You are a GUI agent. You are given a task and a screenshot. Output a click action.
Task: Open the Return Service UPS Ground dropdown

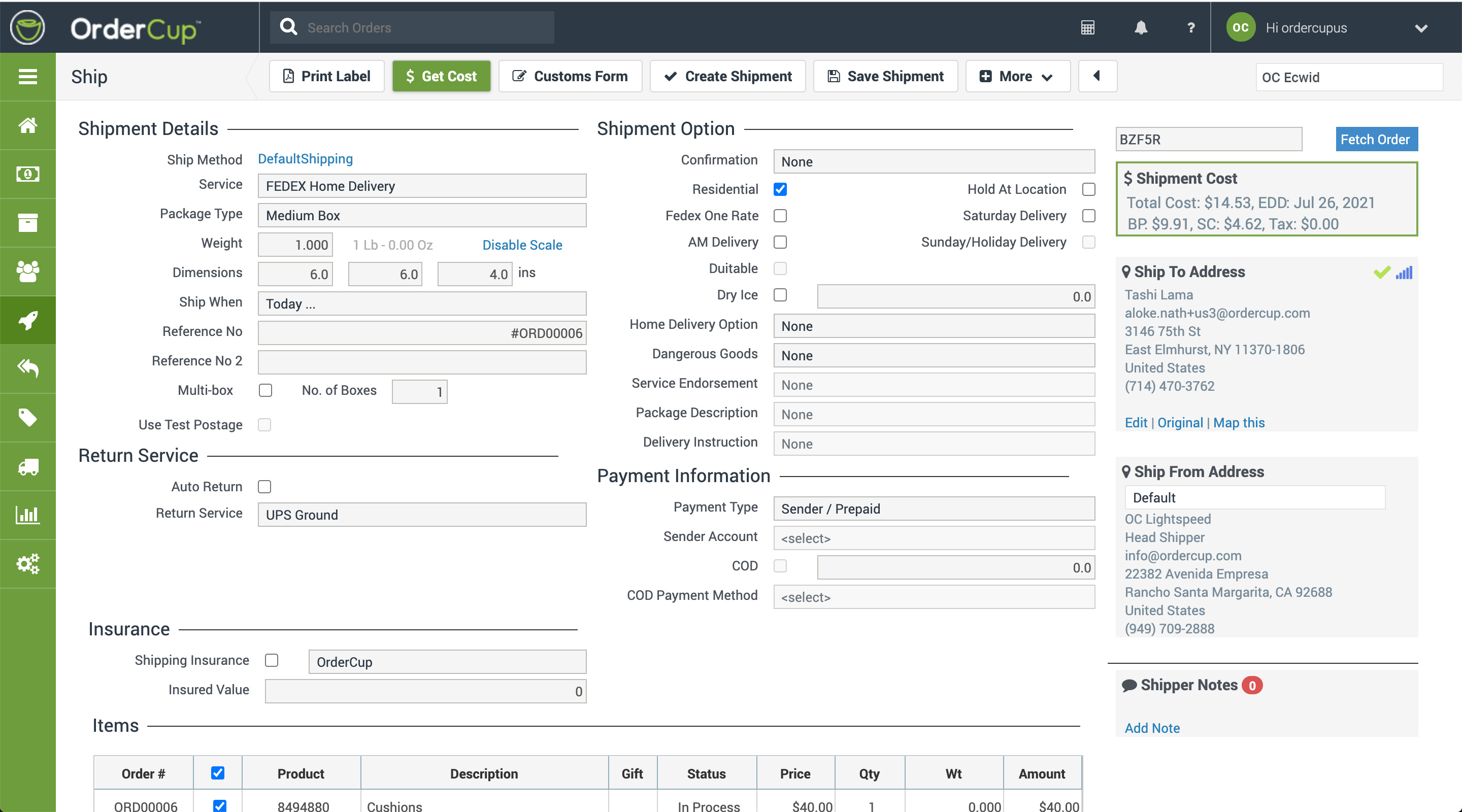(422, 515)
